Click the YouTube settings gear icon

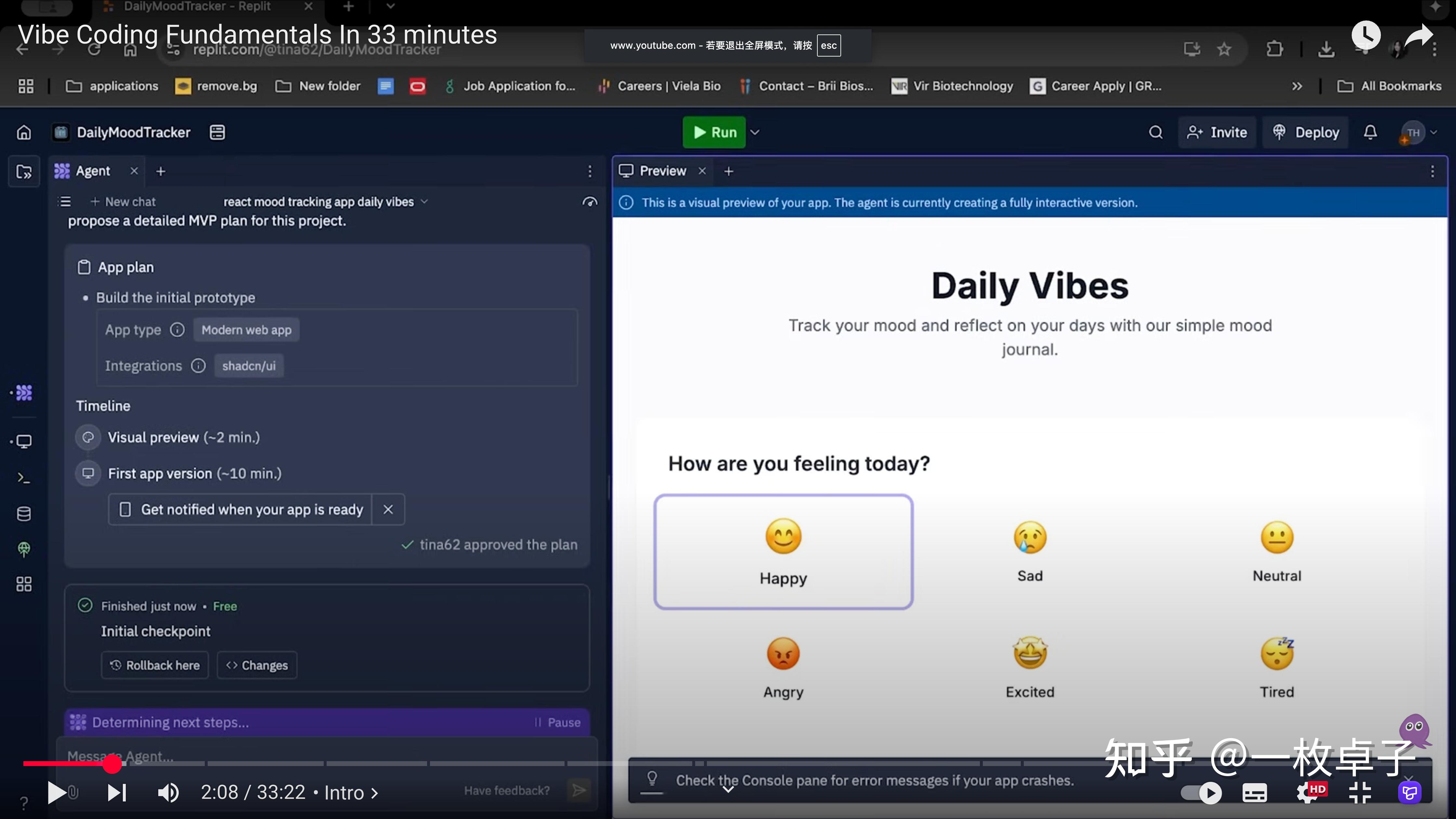pos(1306,792)
